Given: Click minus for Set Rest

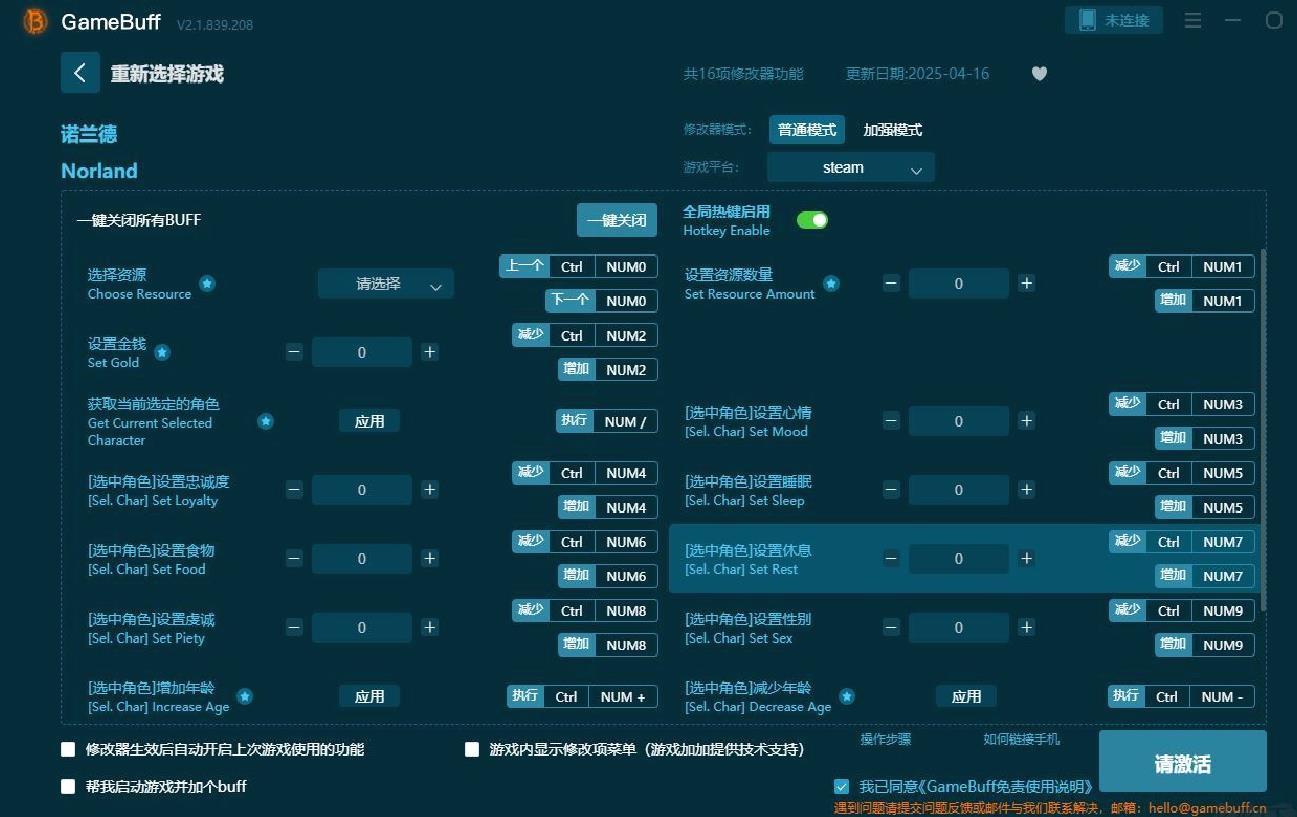Looking at the screenshot, I should [891, 558].
